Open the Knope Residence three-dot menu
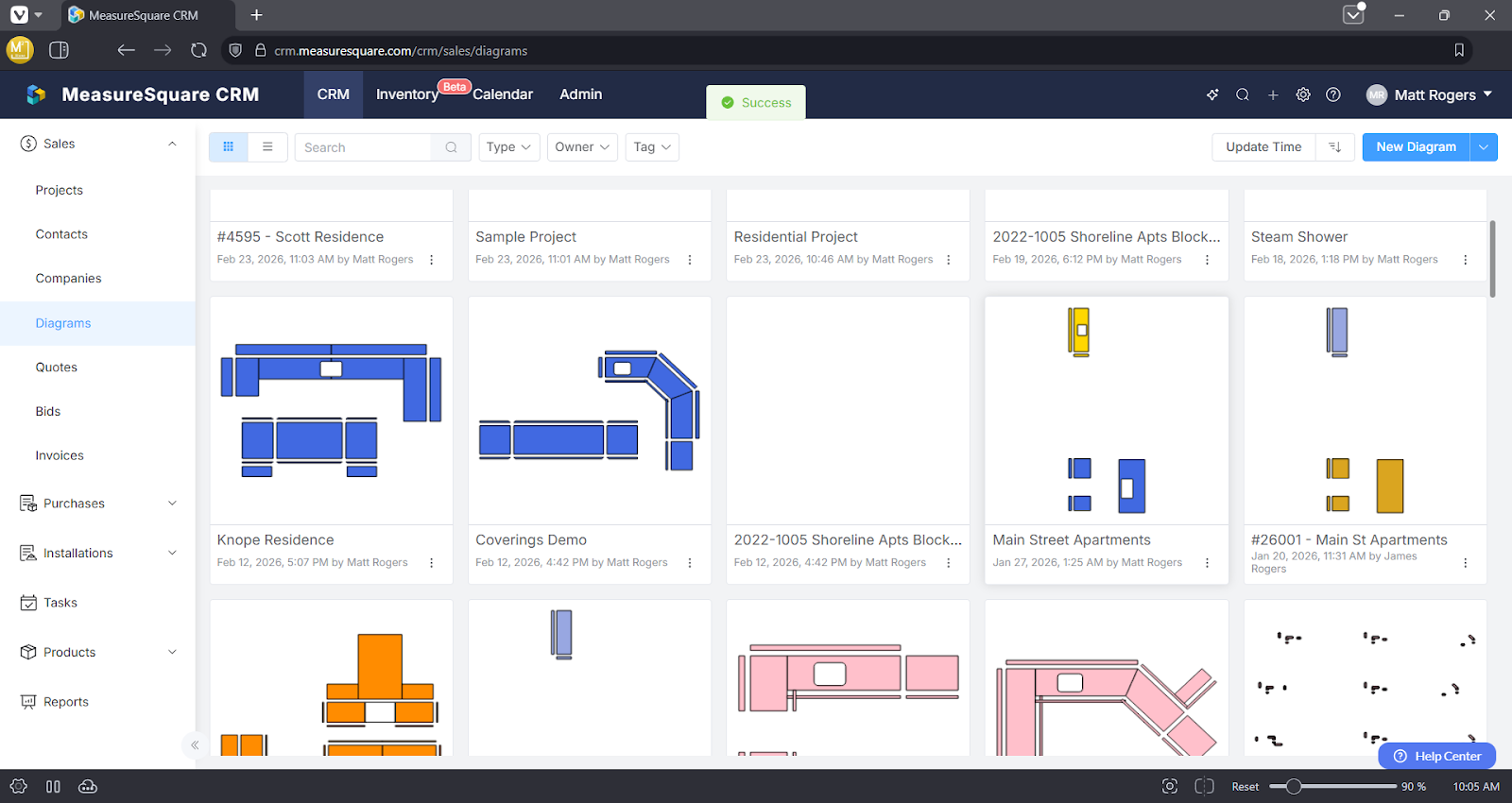 click(x=432, y=563)
